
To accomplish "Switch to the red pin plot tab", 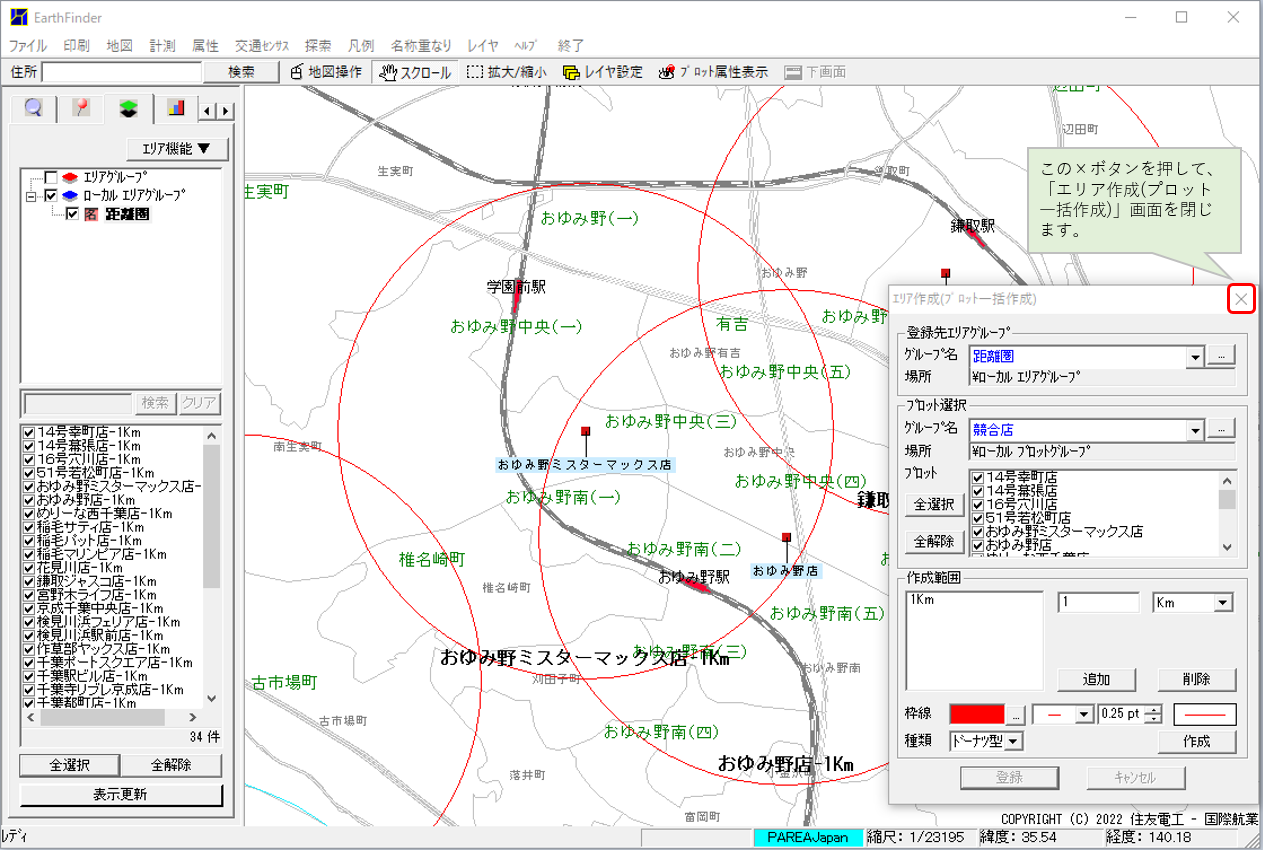I will 81,108.
